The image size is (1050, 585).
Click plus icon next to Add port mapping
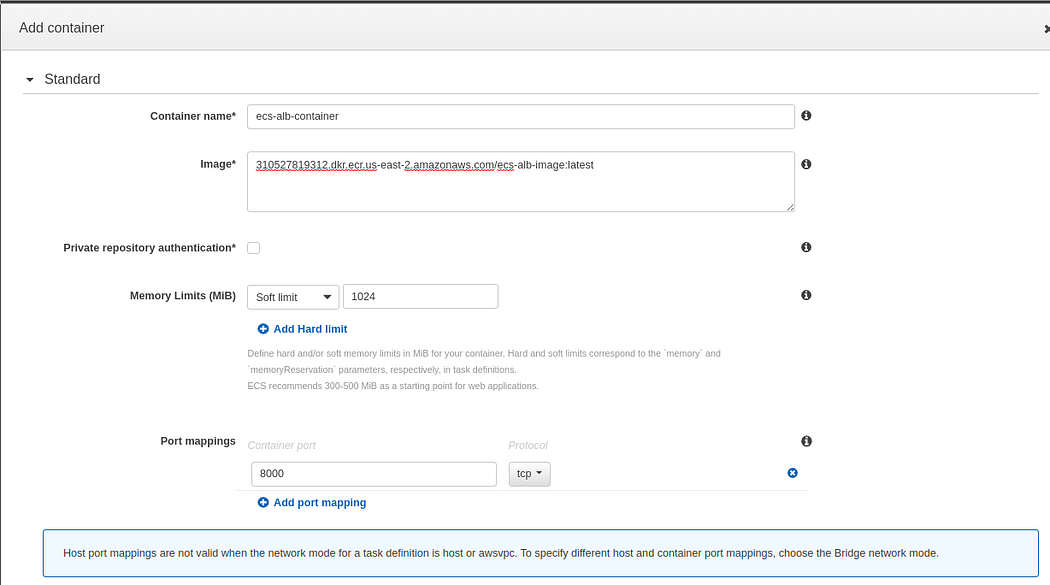tap(263, 503)
